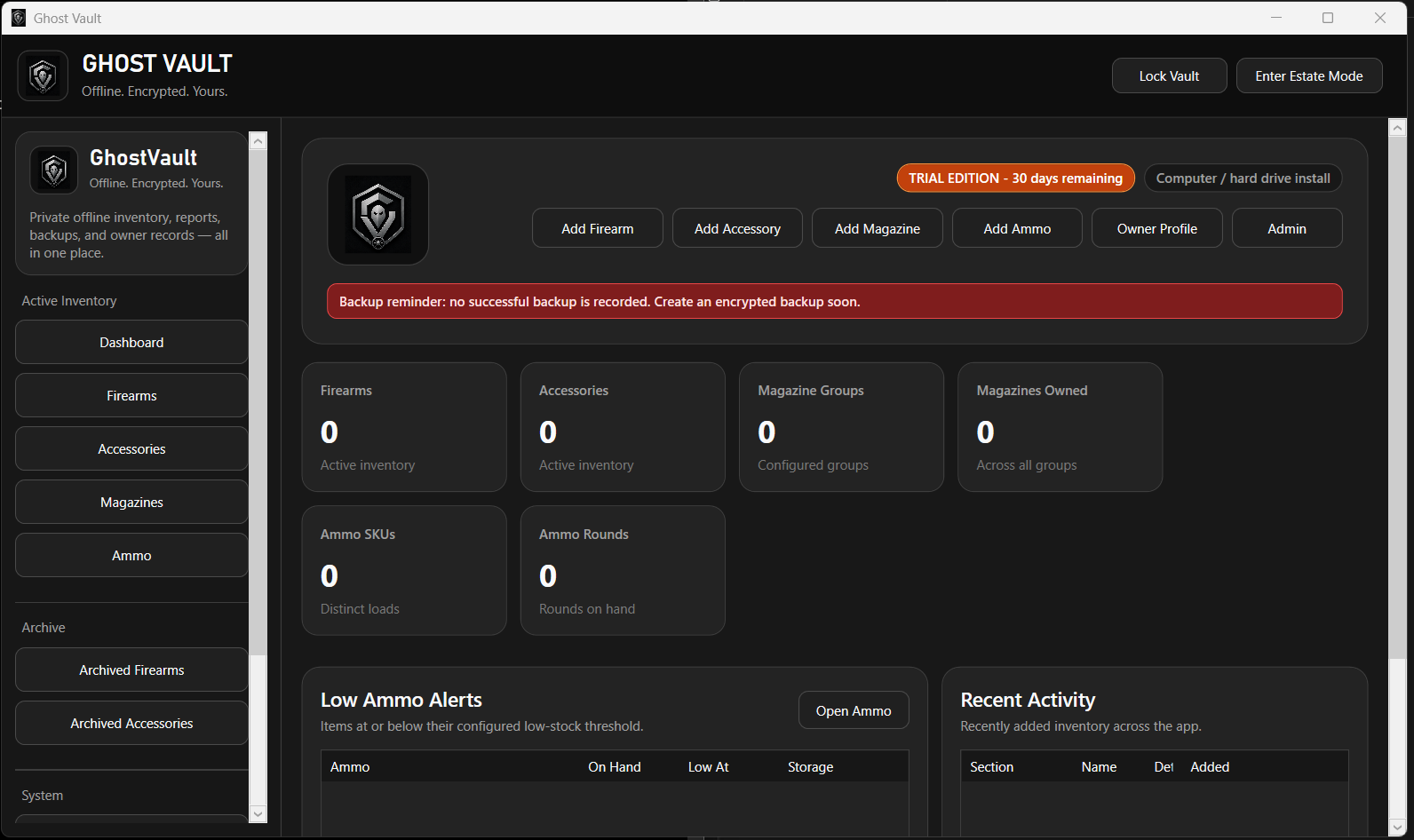1414x840 pixels.
Task: Click the Storage column header
Action: (x=811, y=766)
